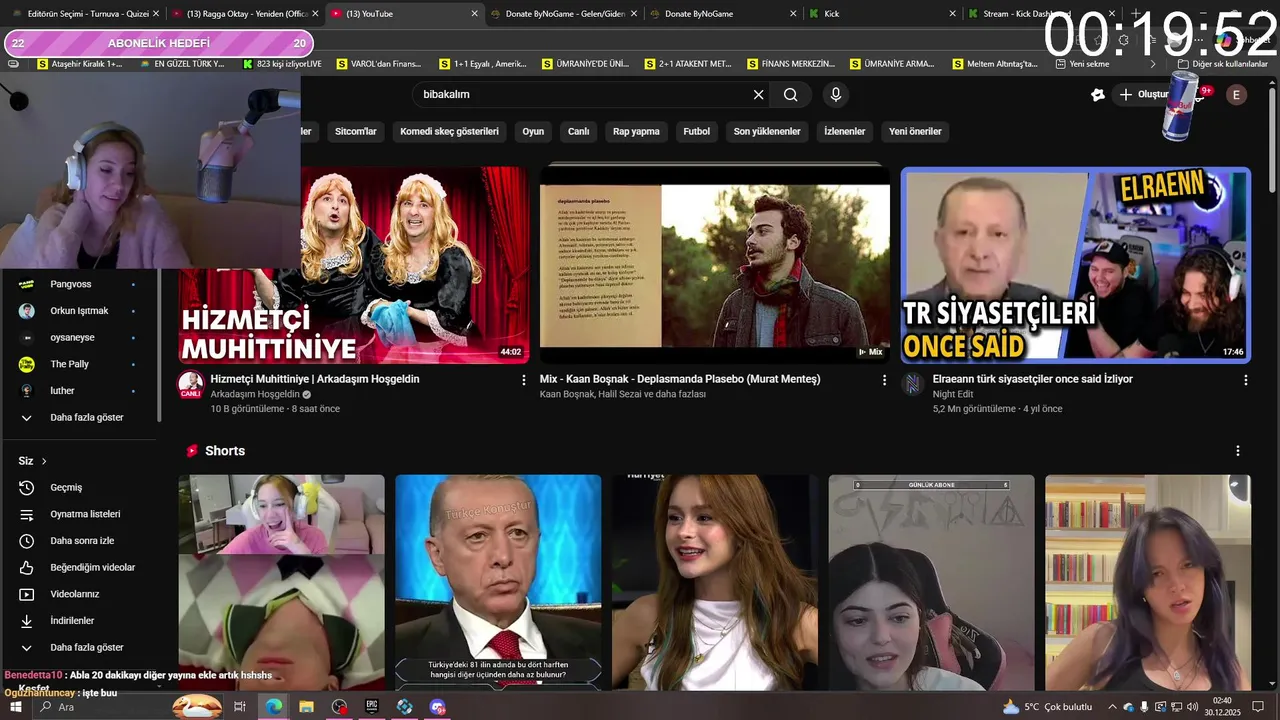Image resolution: width=1280 pixels, height=720 pixels.
Task: Select the Canlı filter chip
Action: coord(579,131)
